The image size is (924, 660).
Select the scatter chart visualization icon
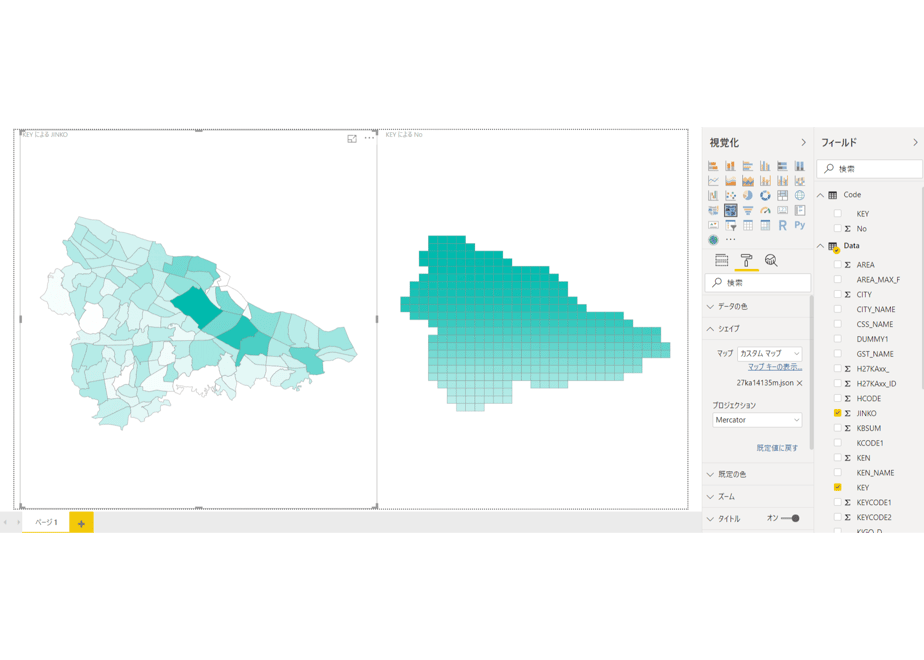tap(731, 196)
